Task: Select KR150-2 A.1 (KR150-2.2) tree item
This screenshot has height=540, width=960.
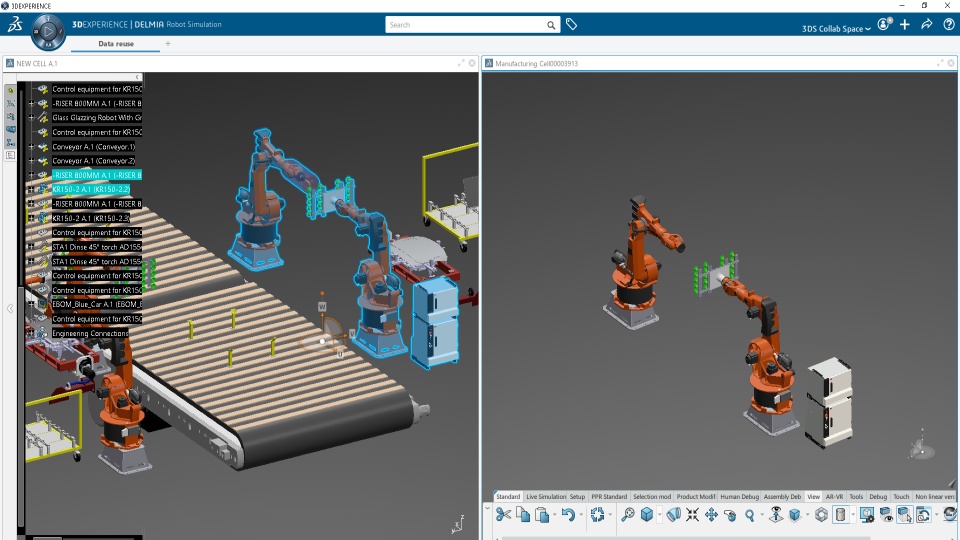Action: pos(91,189)
